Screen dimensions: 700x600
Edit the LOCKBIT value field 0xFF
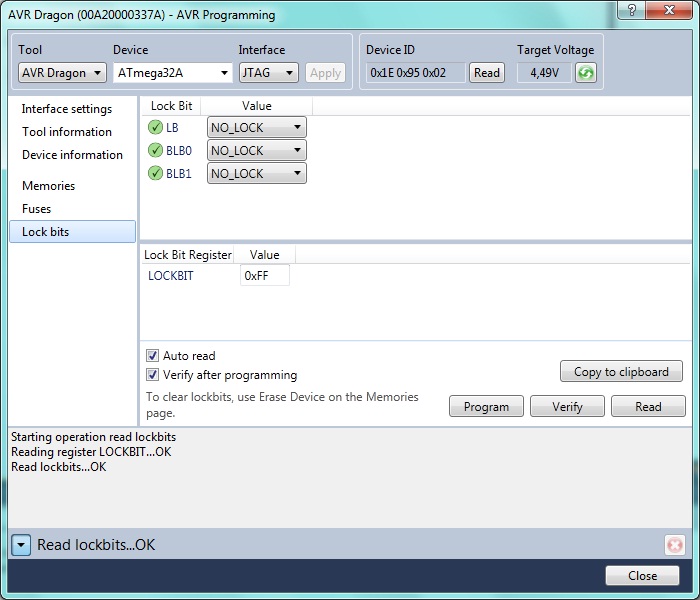pos(265,275)
